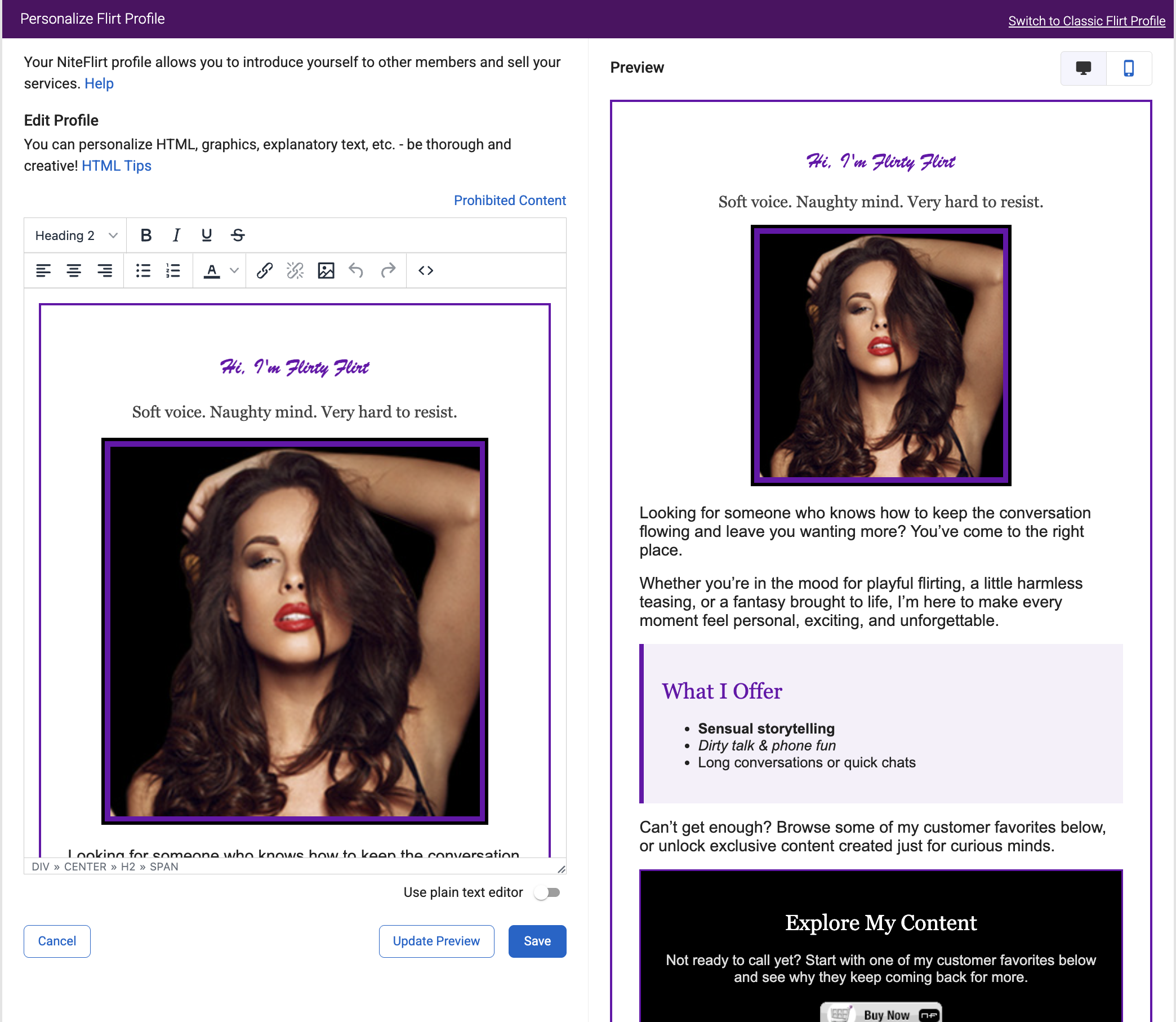The width and height of the screenshot is (1176, 1022).
Task: Open the HTML Tips link
Action: (116, 166)
